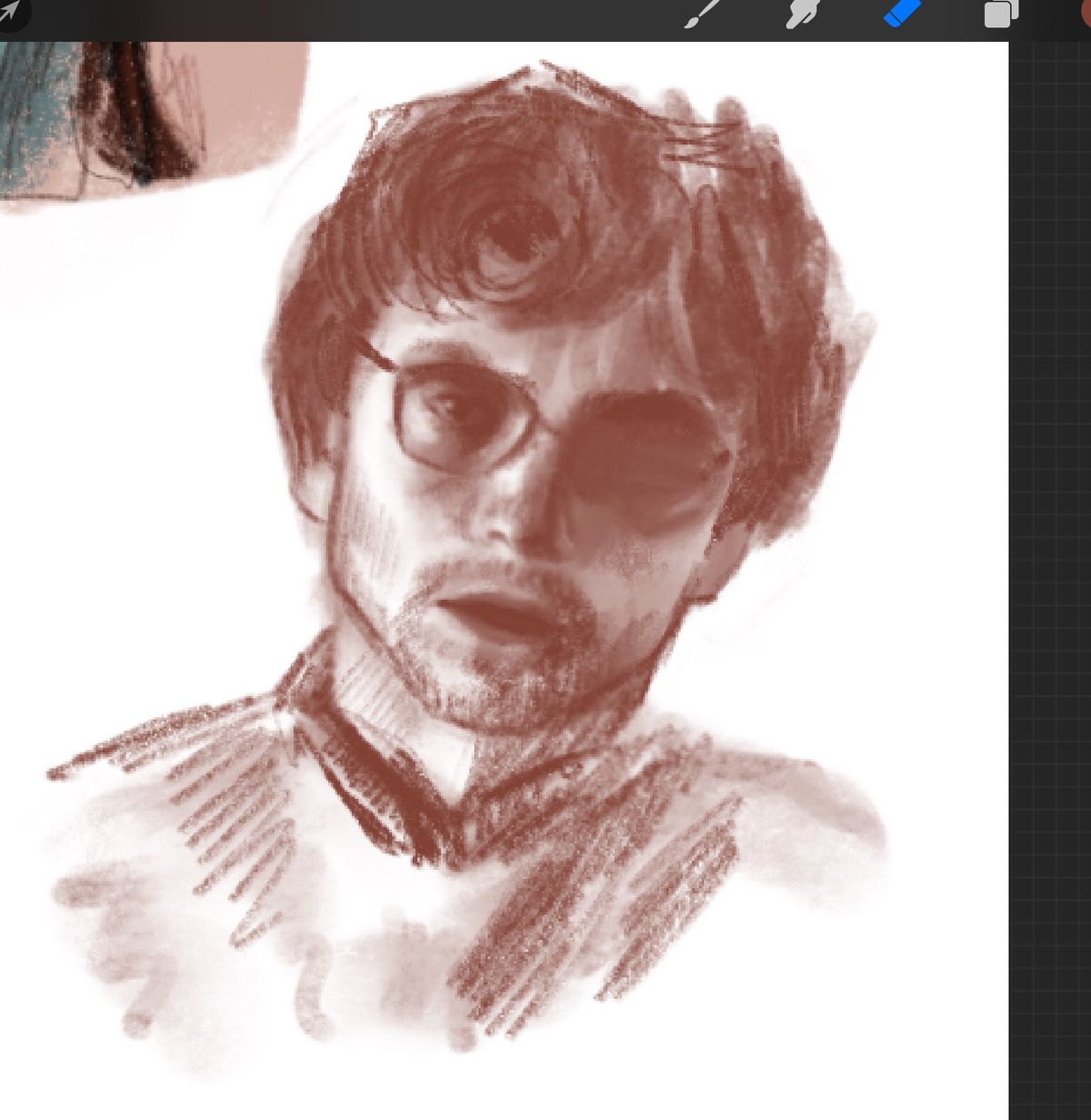Open the Layers panel overlapping squares icon
Screen dimensions: 1091x1120
pyautogui.click(x=1001, y=14)
